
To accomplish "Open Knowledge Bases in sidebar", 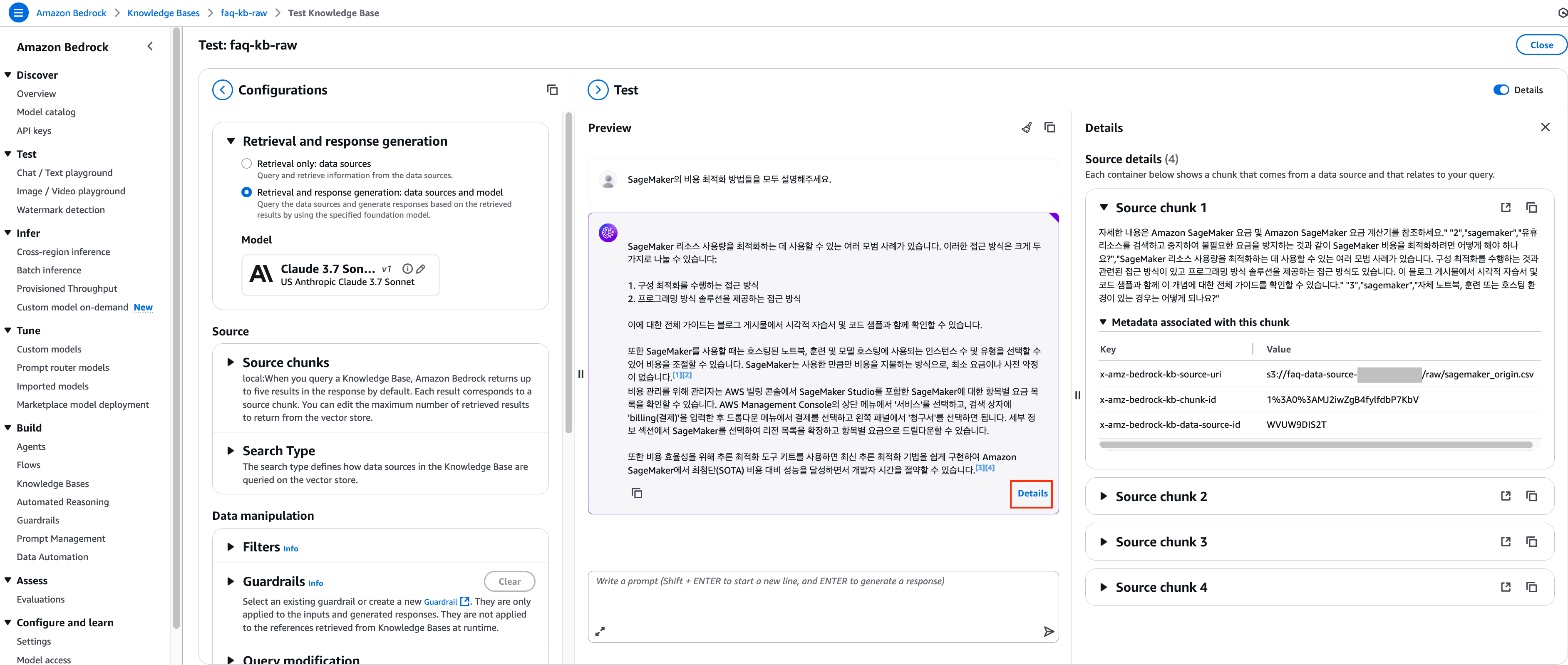I will click(53, 484).
